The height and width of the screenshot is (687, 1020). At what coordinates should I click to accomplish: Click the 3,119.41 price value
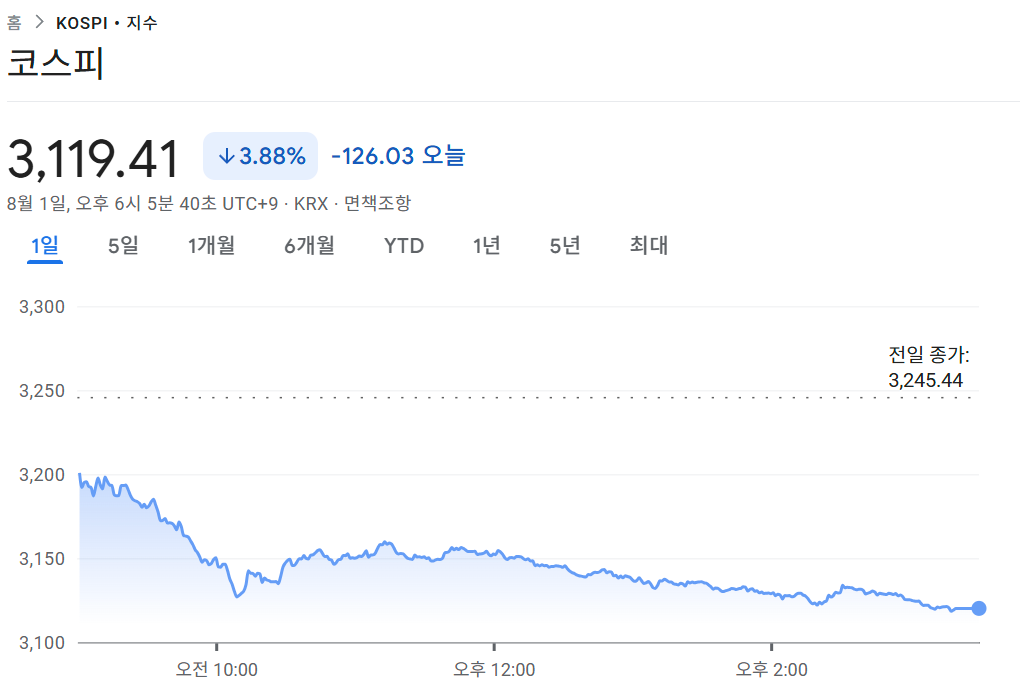97,155
